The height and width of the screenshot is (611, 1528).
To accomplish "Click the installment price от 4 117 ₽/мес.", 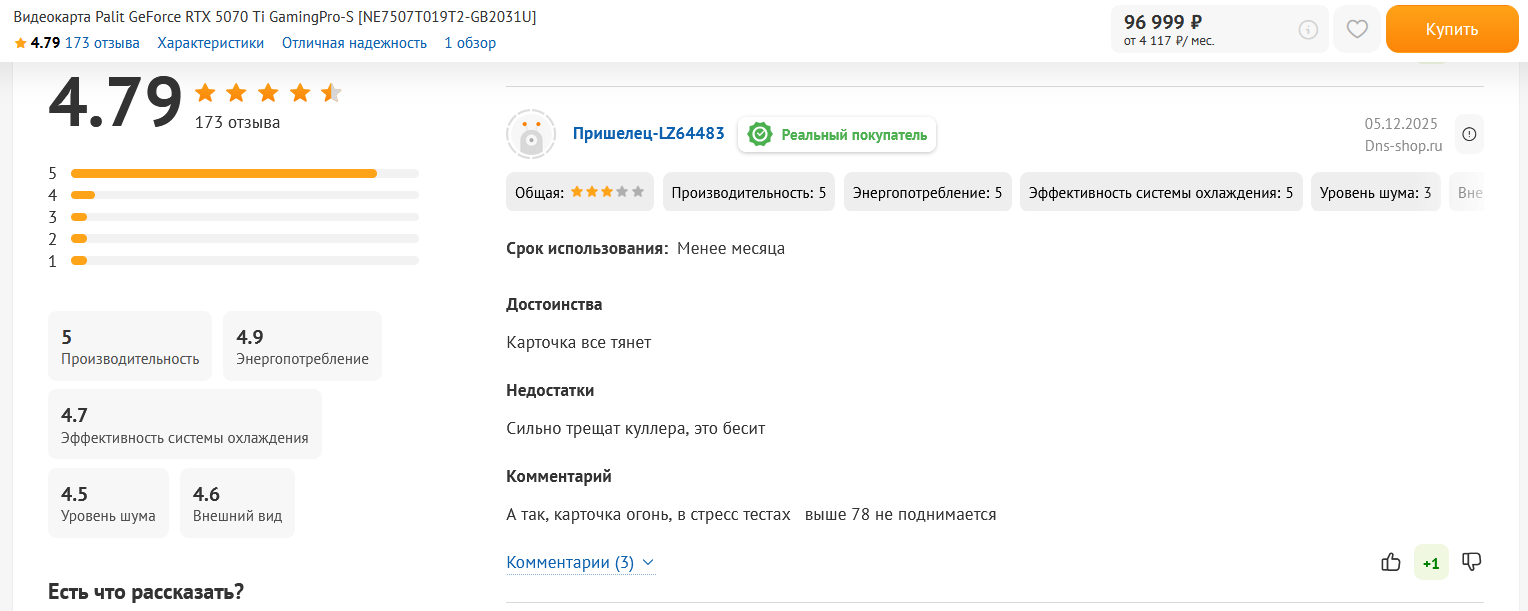I will pos(1168,41).
